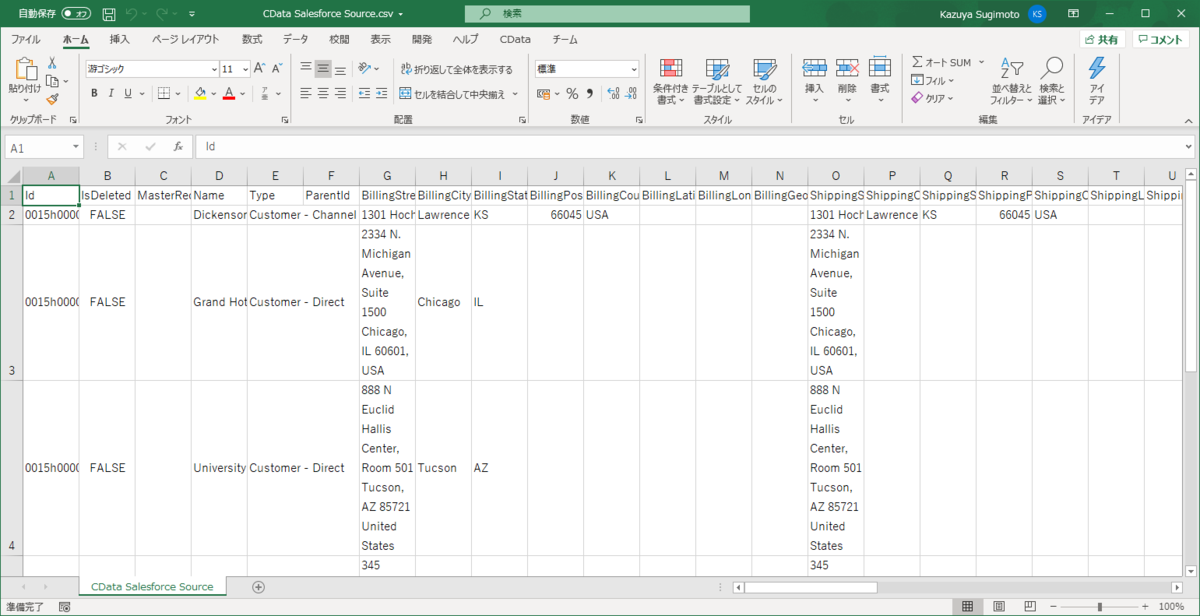Click the Cut scissors icon
Image resolution: width=1200 pixels, height=616 pixels.
point(52,63)
